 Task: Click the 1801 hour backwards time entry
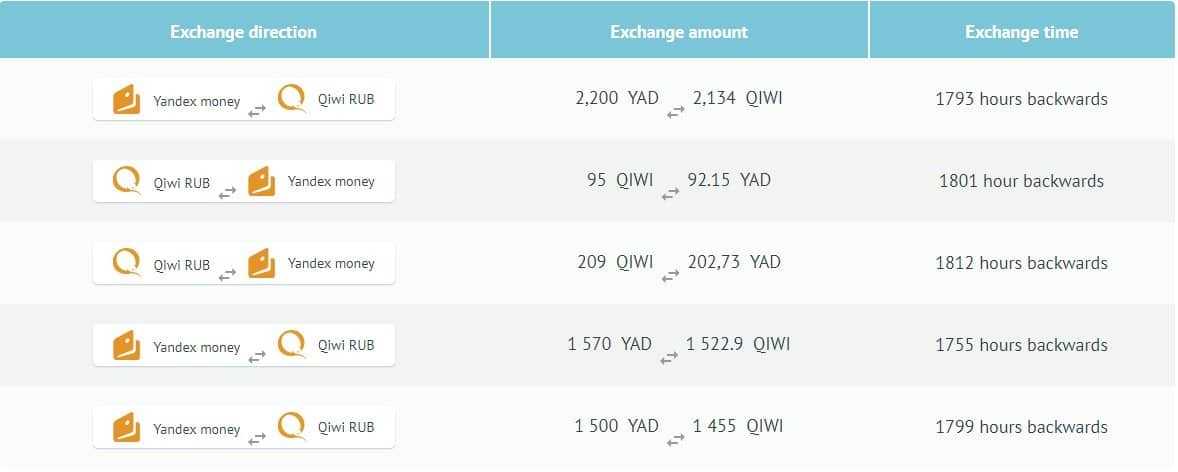[1022, 180]
